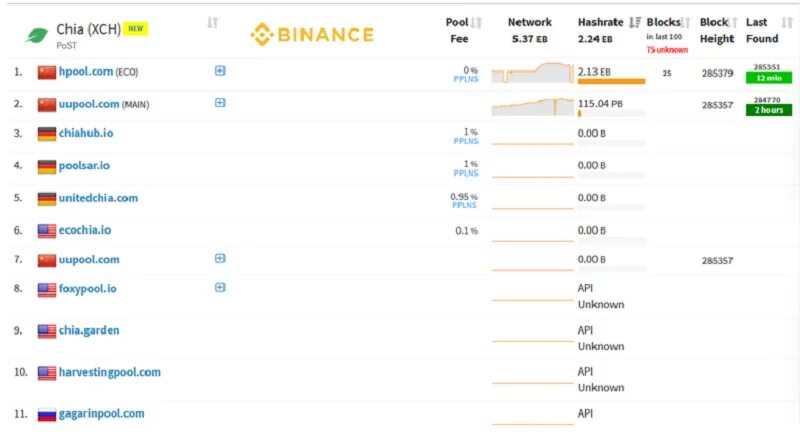Viewport: 800px width, 444px height.
Task: Click the China flag beside hpool.com
Action: [x=47, y=72]
